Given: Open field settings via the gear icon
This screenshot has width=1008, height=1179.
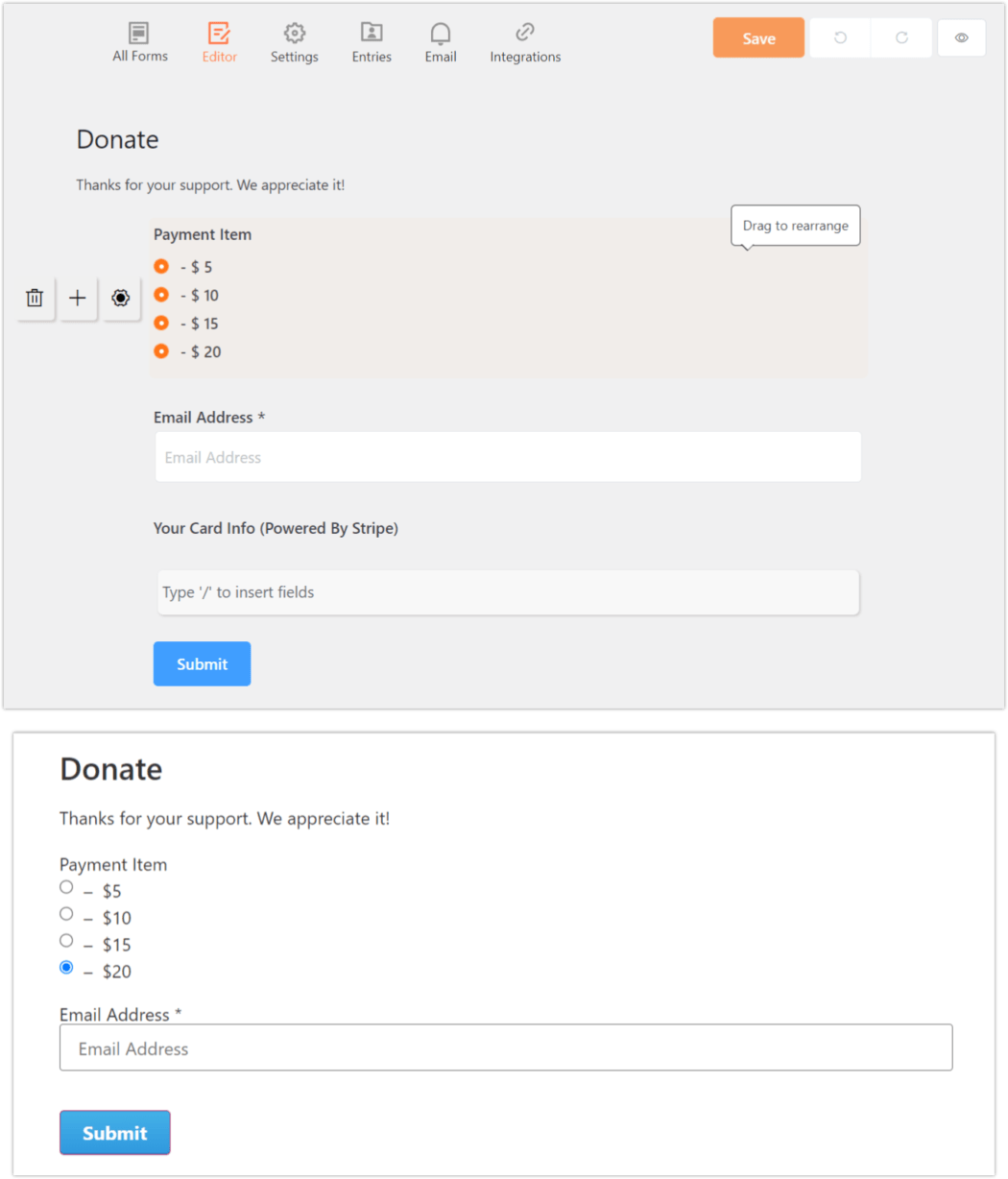Looking at the screenshot, I should click(120, 298).
